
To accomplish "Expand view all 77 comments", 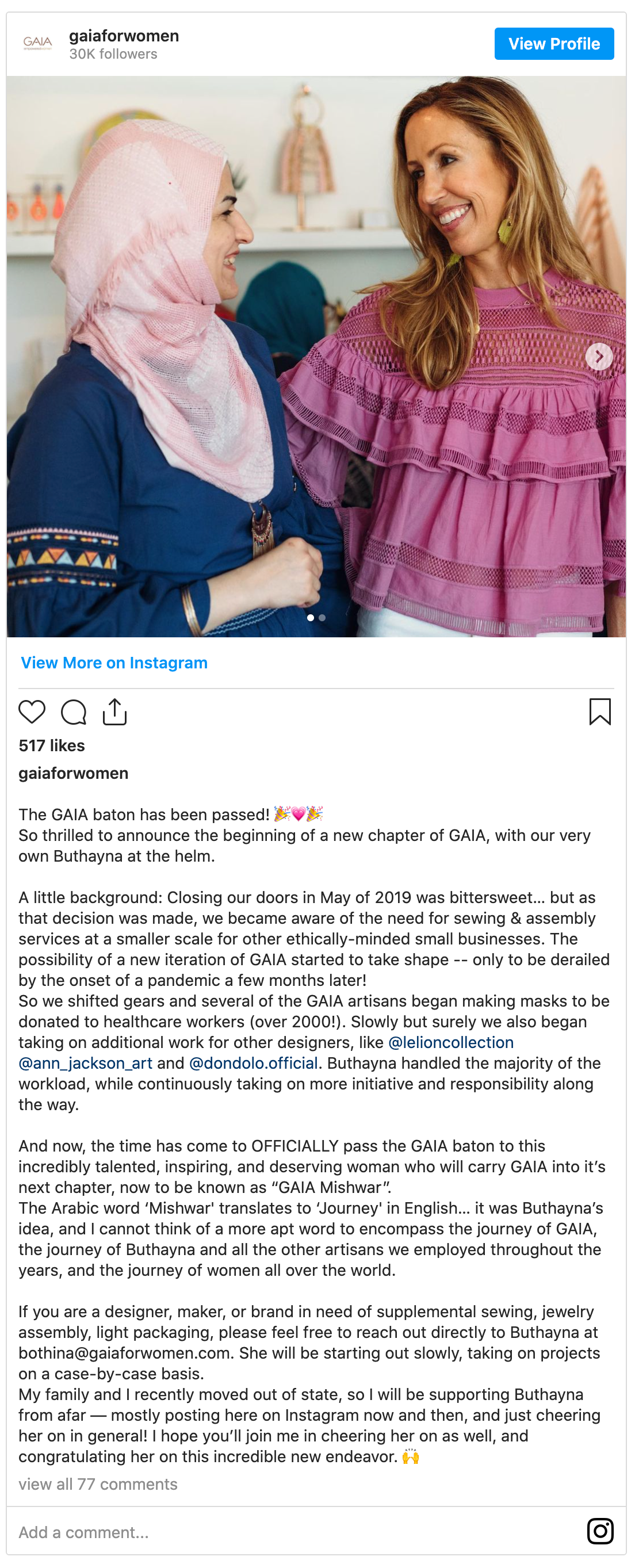I will click(98, 1484).
